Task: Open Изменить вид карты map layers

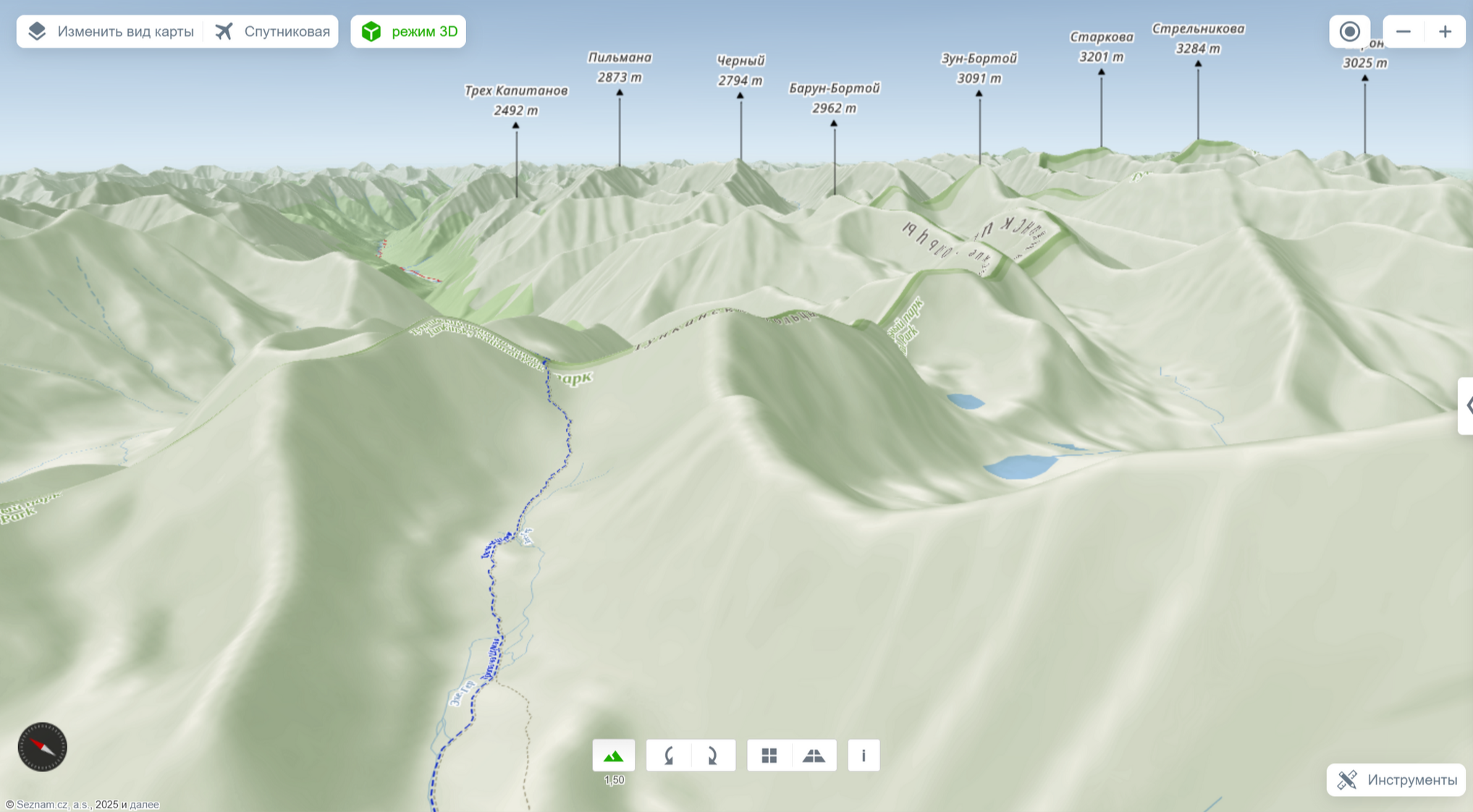Action: 111,32
